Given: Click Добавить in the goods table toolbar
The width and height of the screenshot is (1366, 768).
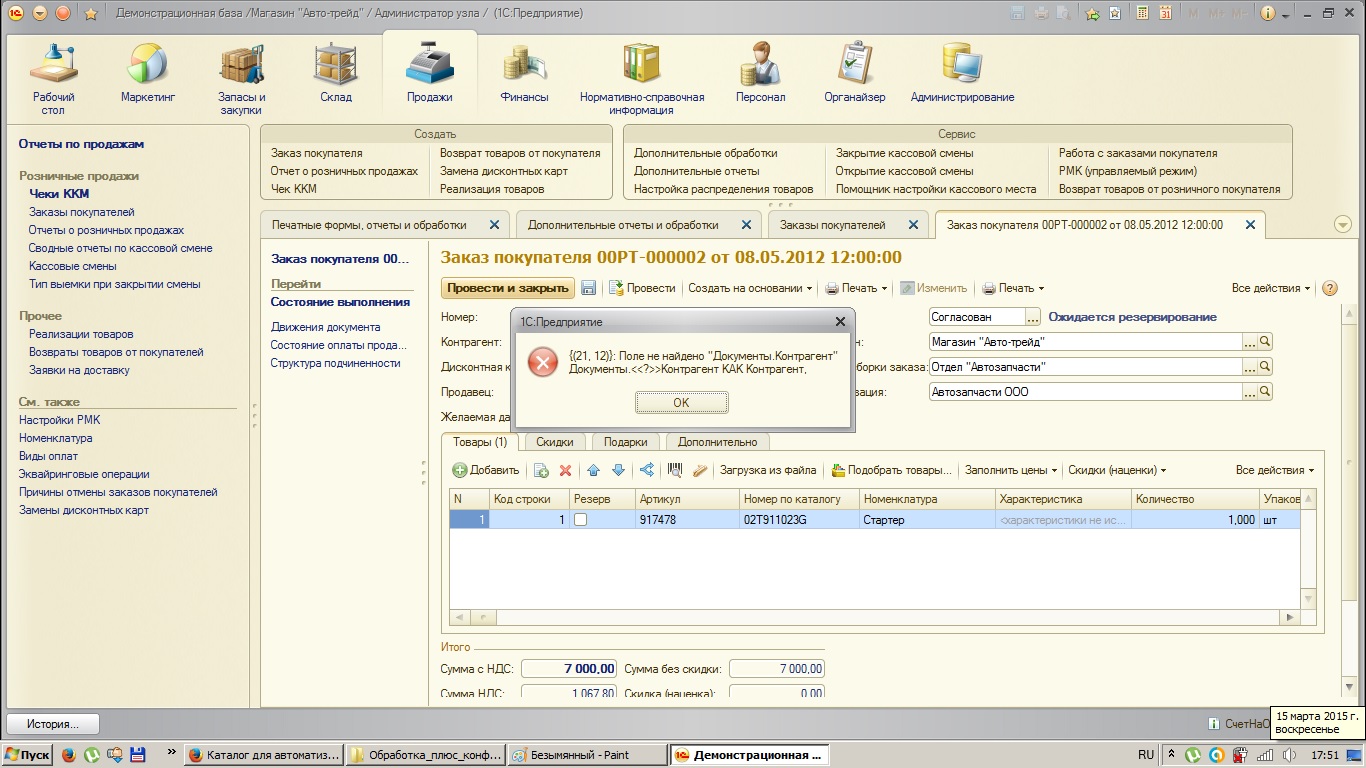Looking at the screenshot, I should click(x=486, y=470).
